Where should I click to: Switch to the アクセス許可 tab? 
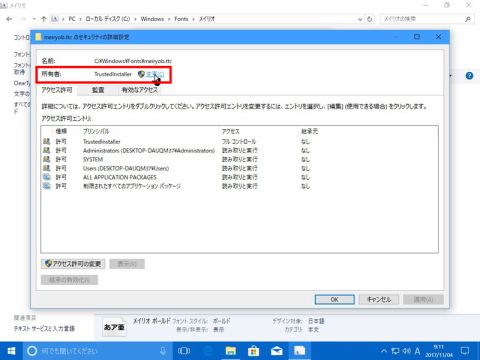[57, 90]
